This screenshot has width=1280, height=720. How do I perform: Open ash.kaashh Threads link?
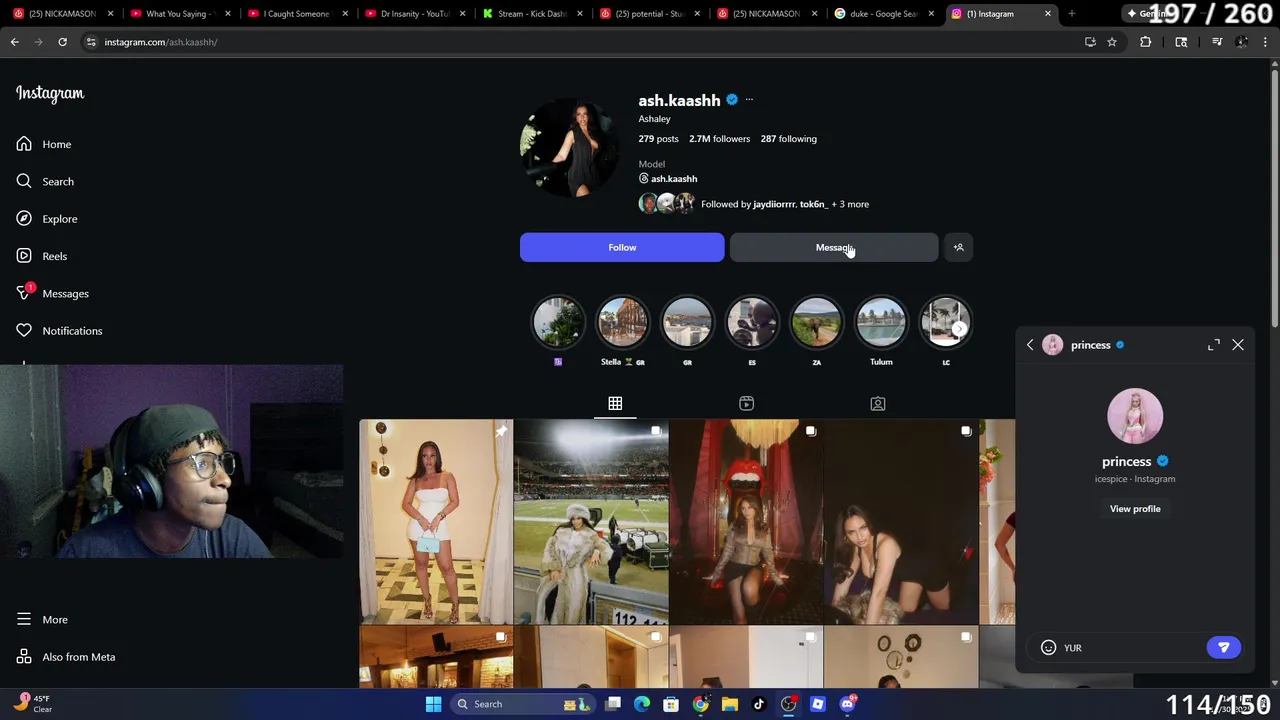coord(668,179)
